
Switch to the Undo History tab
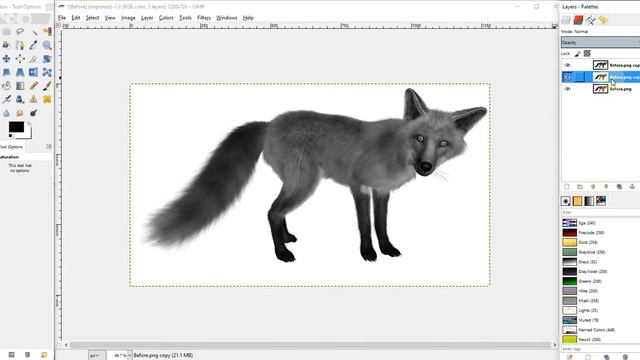[603, 20]
